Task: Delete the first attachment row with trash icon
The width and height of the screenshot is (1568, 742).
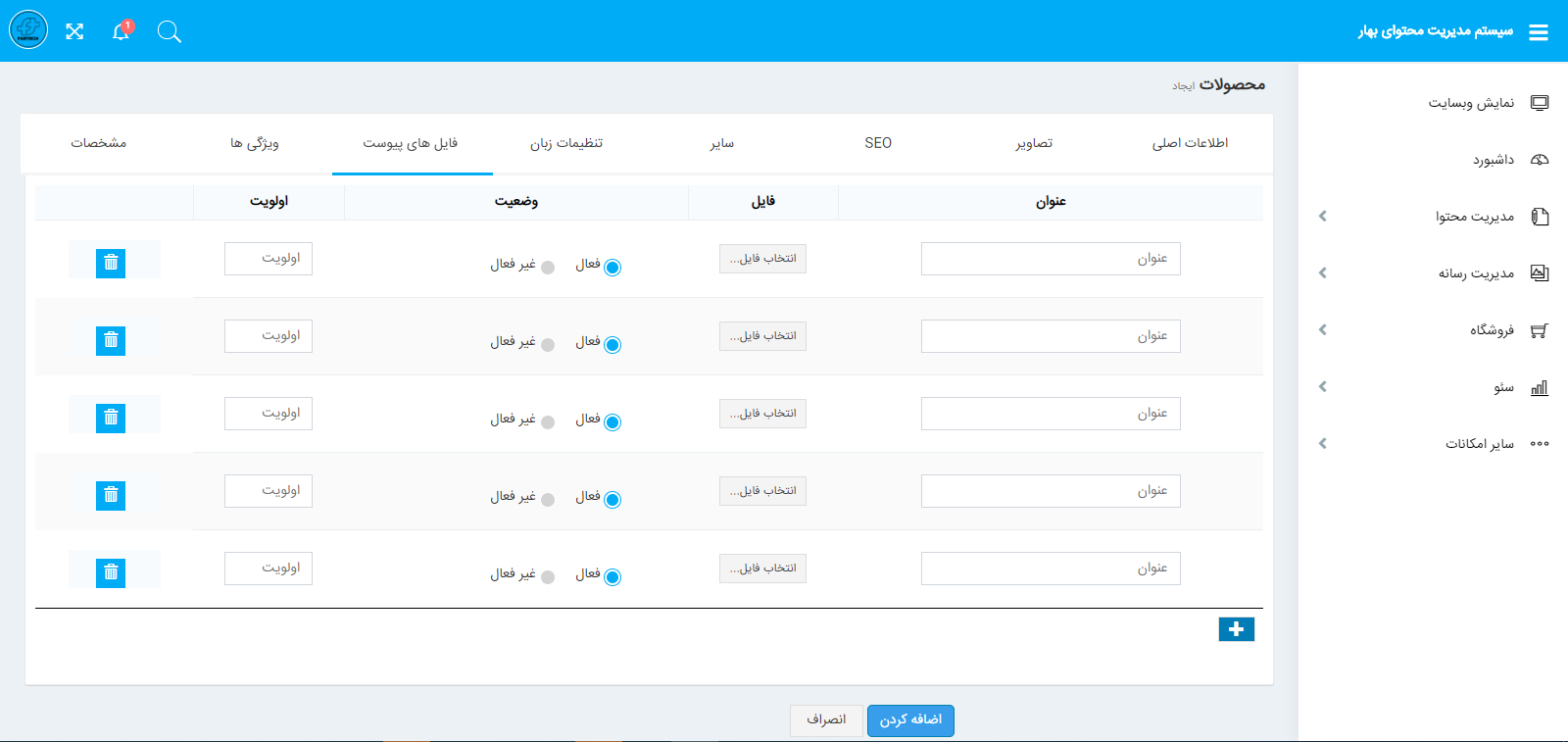Action: [111, 263]
